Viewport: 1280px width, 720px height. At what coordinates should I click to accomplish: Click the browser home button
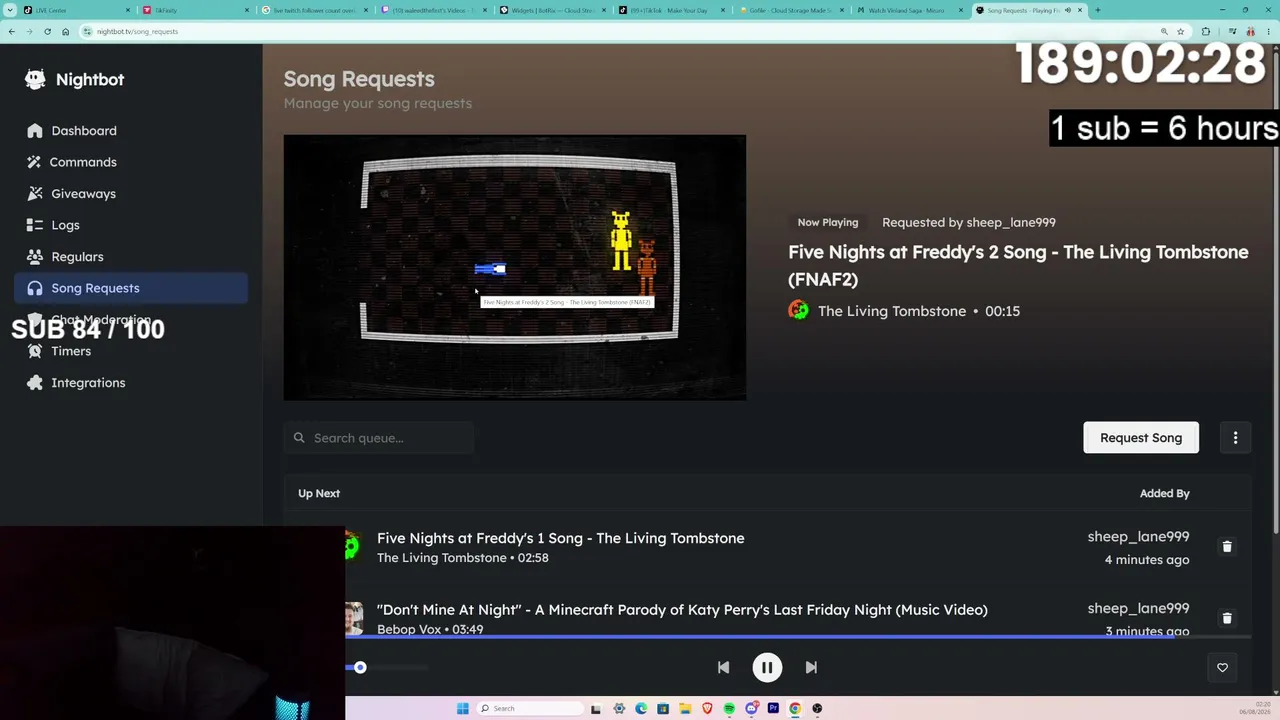[x=65, y=31]
